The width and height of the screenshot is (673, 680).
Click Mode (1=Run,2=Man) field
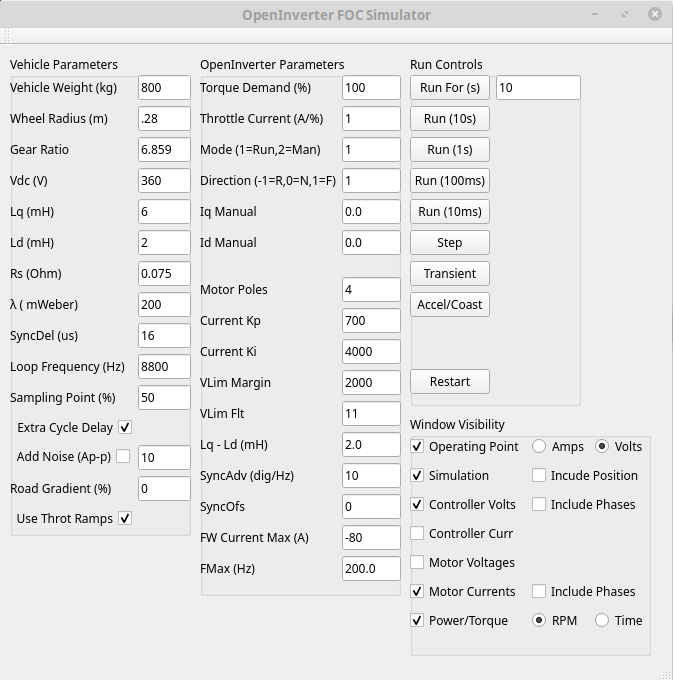click(x=371, y=150)
